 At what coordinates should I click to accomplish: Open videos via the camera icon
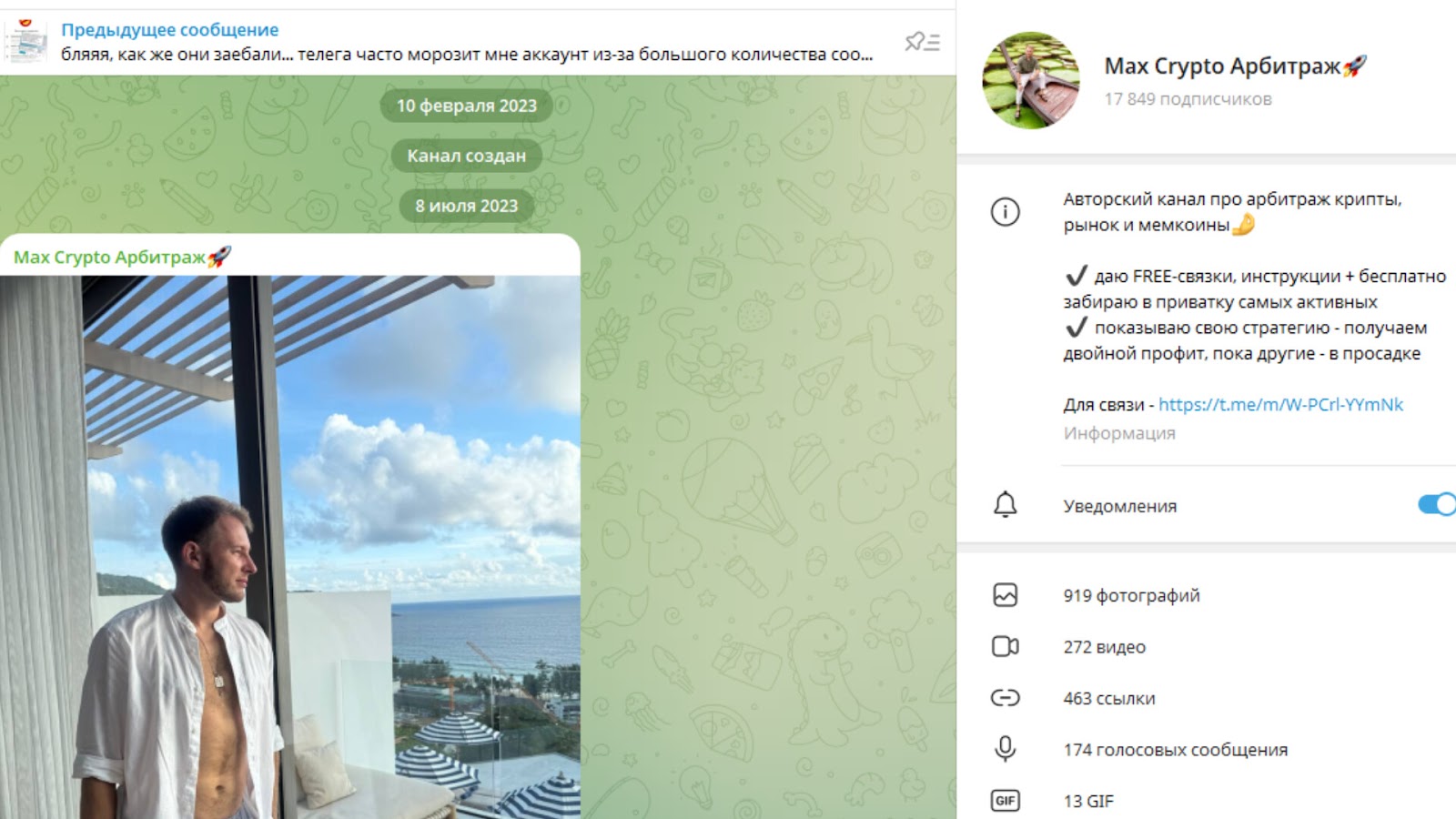tap(1005, 646)
